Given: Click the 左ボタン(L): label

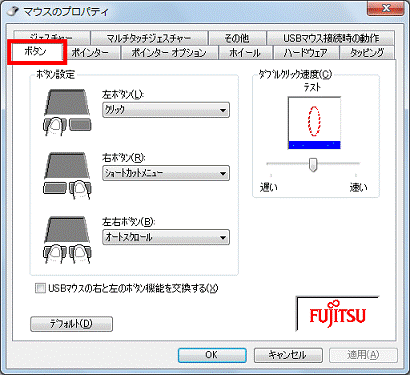Looking at the screenshot, I should tap(123, 95).
